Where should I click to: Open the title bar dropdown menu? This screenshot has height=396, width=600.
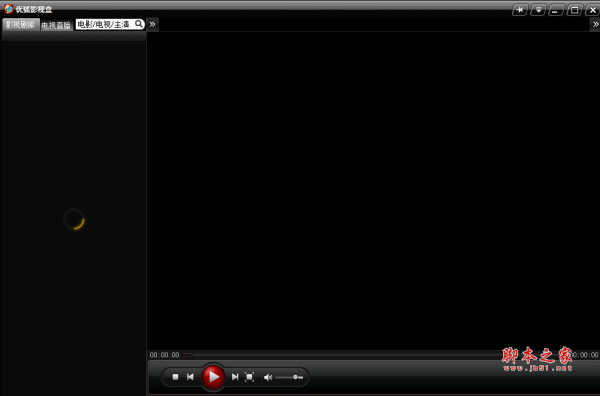coord(538,10)
